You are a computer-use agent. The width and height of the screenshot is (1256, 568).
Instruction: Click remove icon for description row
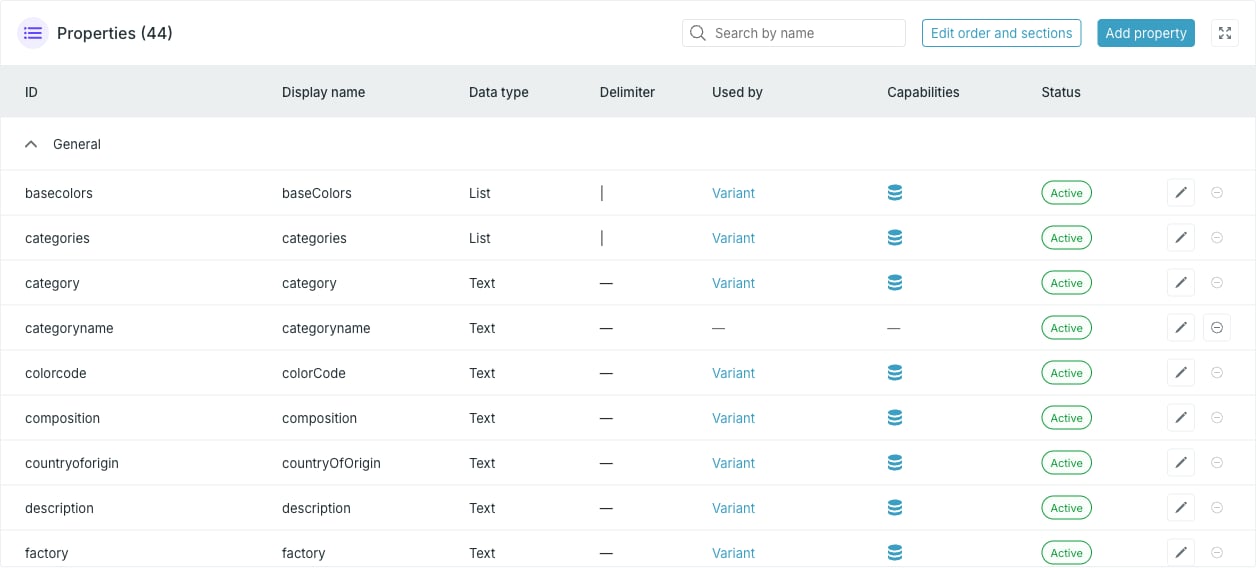1217,508
